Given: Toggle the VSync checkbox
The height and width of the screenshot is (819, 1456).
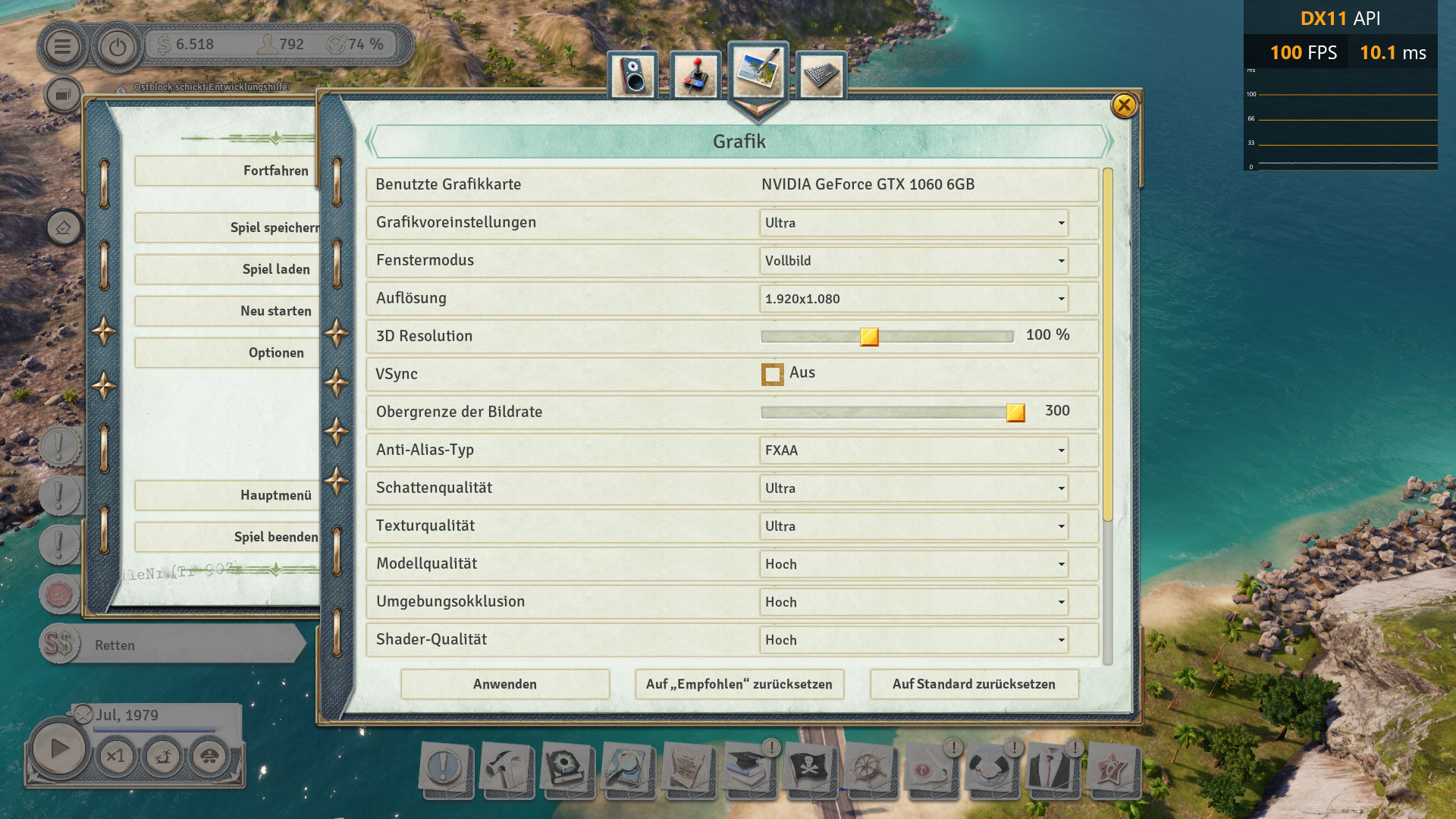Looking at the screenshot, I should pos(772,374).
